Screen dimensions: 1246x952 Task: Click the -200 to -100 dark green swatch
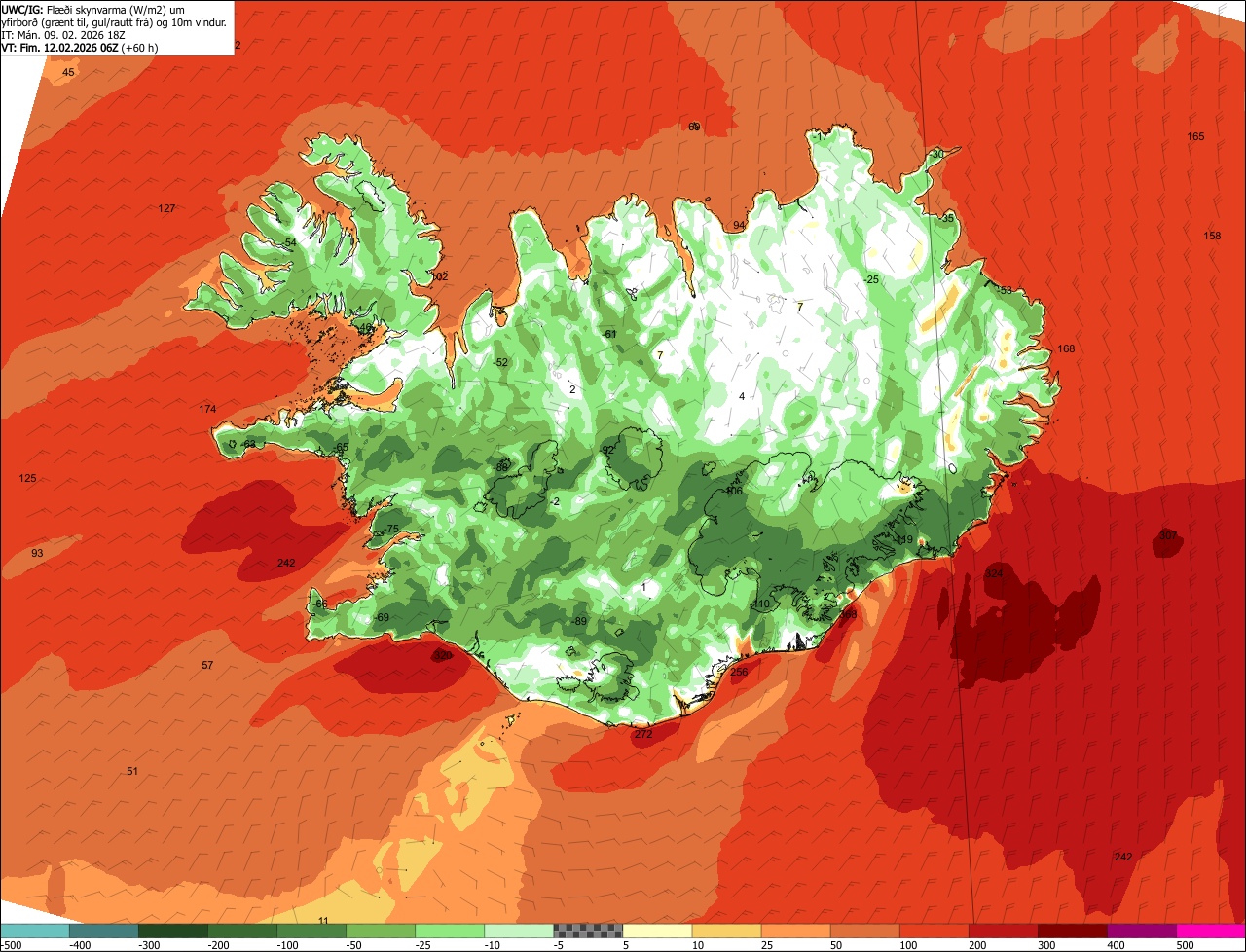(x=242, y=931)
